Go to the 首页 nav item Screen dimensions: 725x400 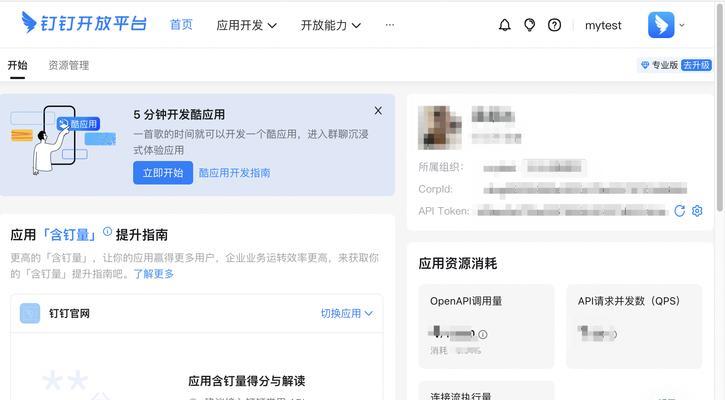181,25
